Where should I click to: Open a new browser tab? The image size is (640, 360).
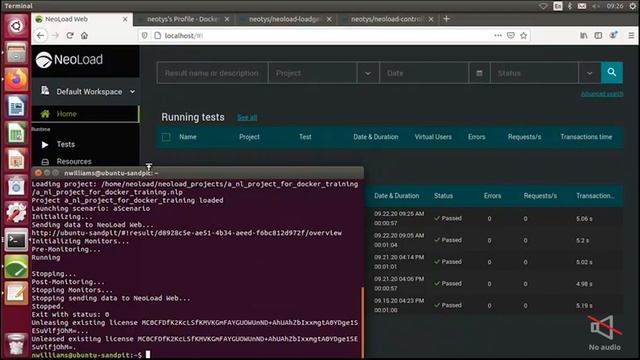pos(446,19)
